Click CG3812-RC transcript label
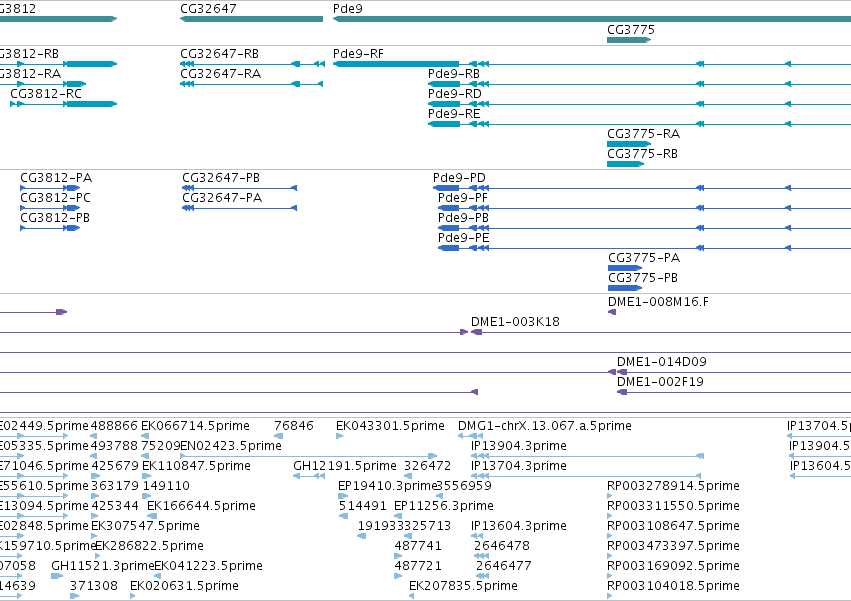The image size is (851, 601). coord(46,94)
